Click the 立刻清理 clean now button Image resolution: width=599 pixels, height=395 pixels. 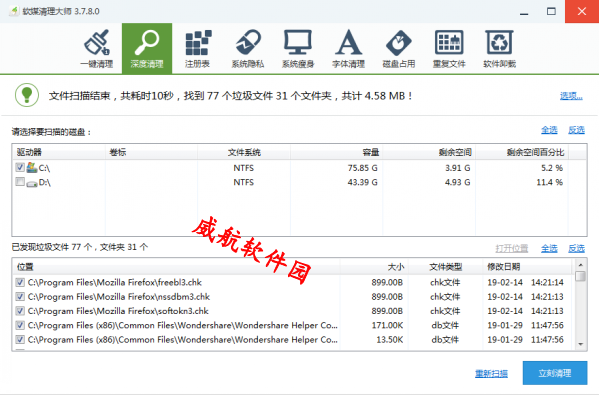click(x=555, y=373)
